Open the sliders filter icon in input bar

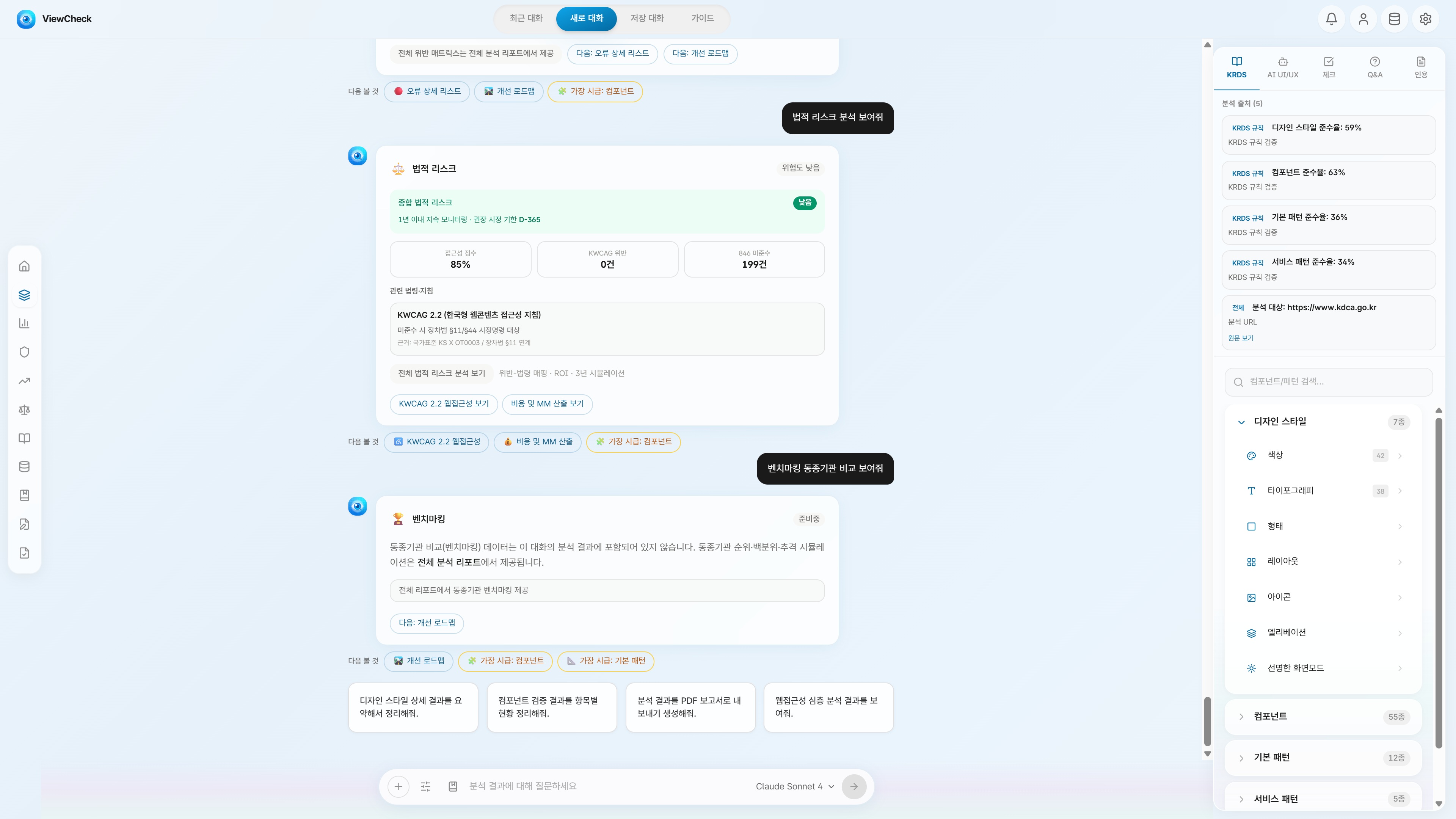click(x=425, y=786)
